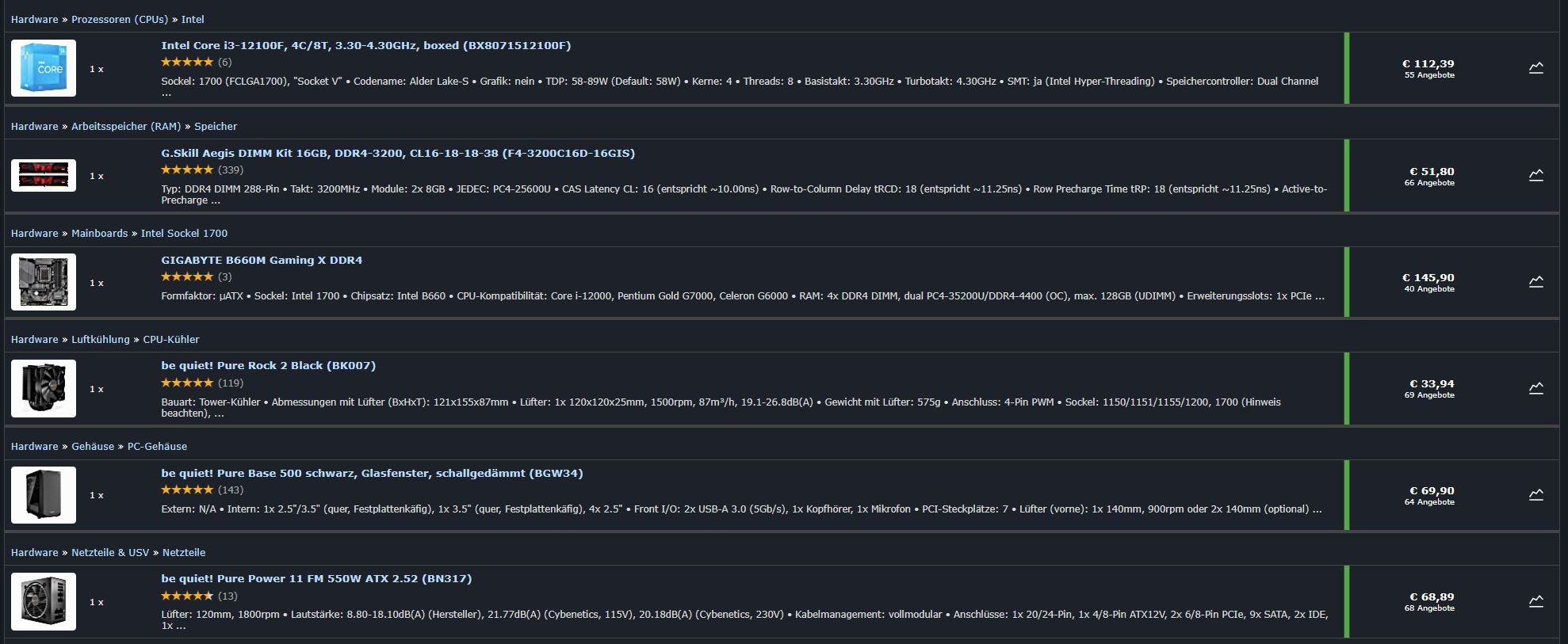Click price € 112,39 for the Intel CPU

point(1428,63)
